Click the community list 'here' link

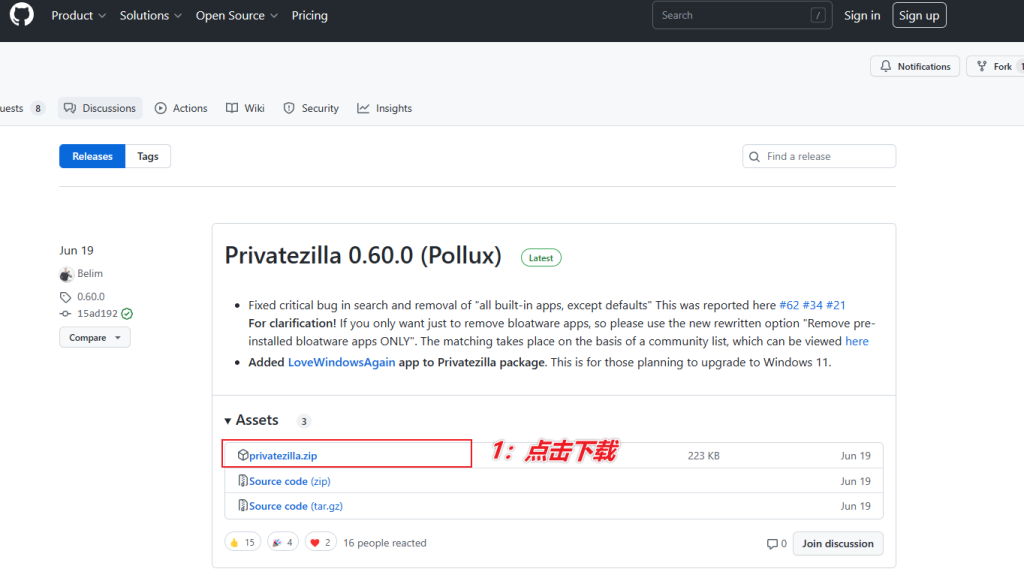[857, 341]
